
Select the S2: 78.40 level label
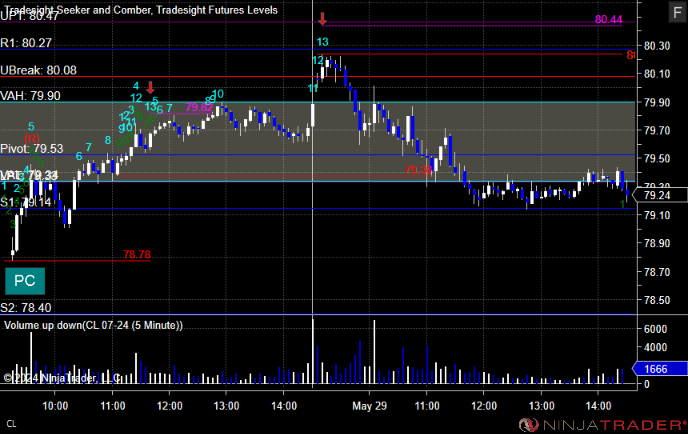tap(26, 308)
